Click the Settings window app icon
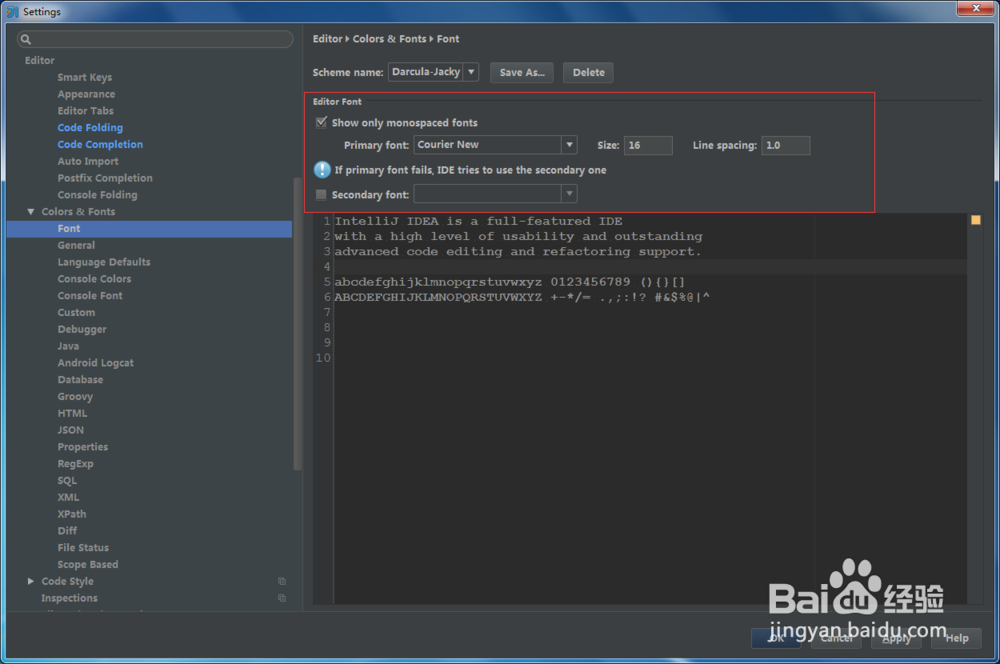The width and height of the screenshot is (1000, 664). (x=13, y=11)
